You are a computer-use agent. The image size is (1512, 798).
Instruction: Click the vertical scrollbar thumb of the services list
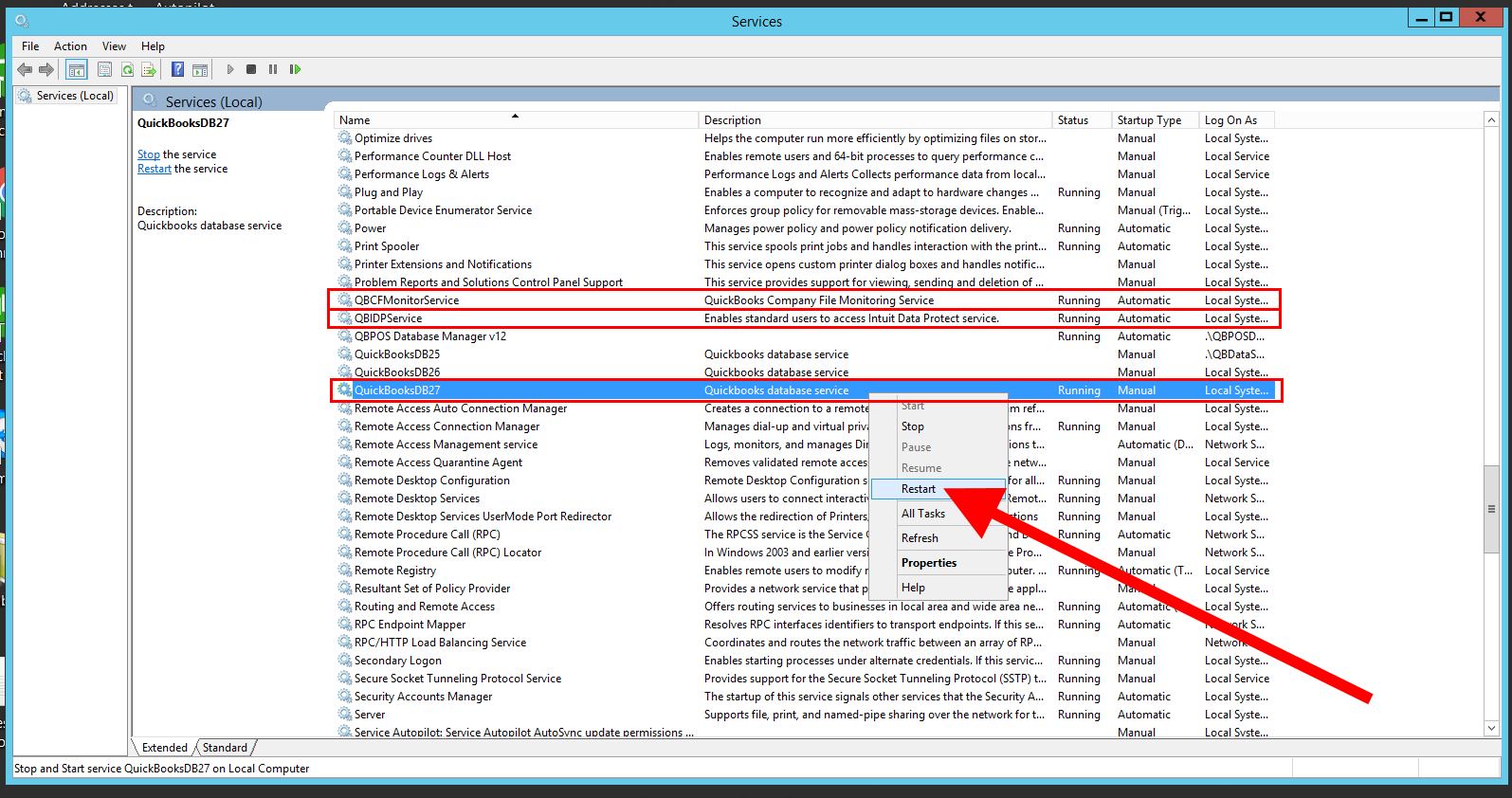(1491, 508)
